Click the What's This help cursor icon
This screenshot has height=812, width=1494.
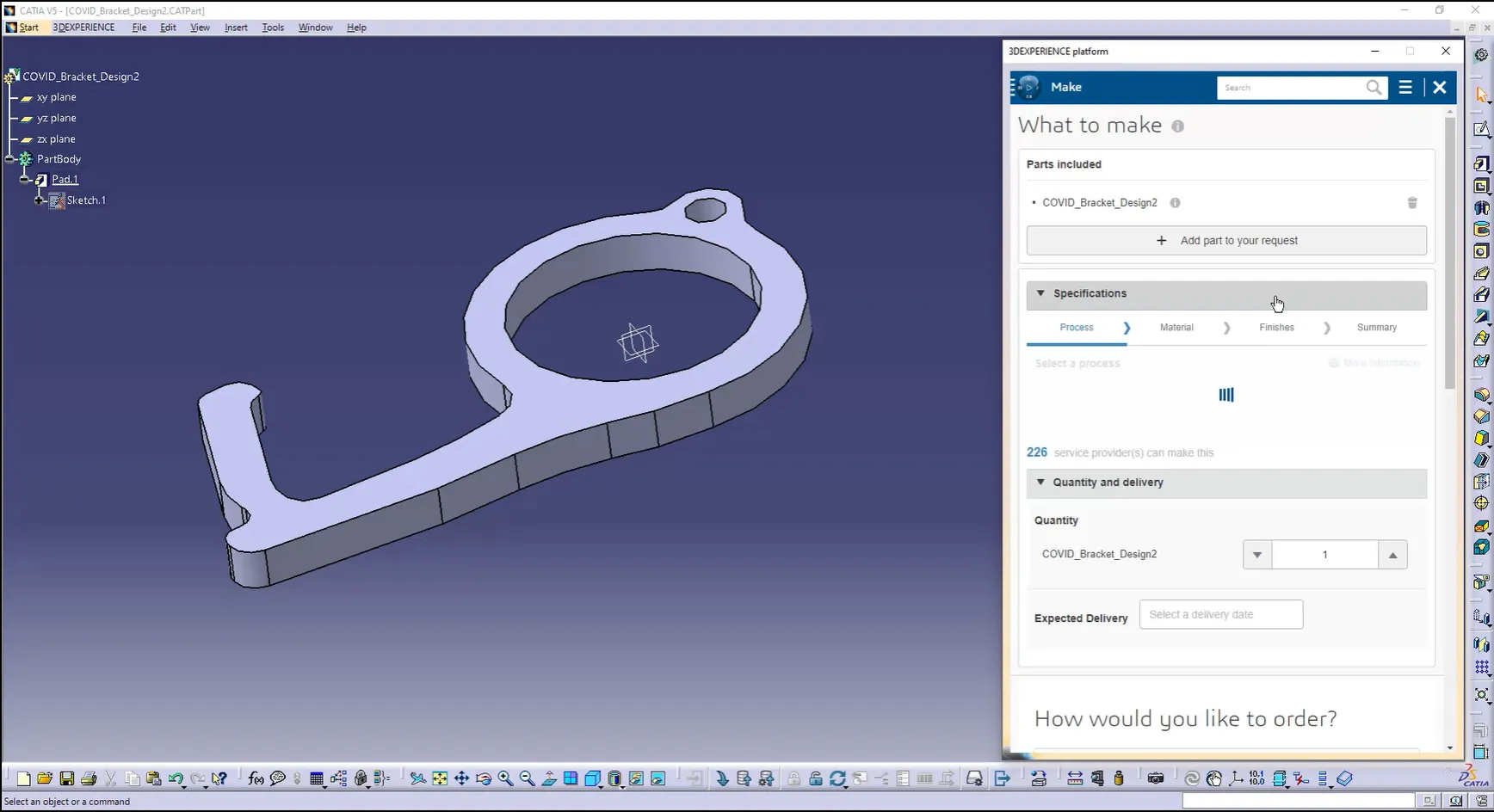[x=219, y=778]
